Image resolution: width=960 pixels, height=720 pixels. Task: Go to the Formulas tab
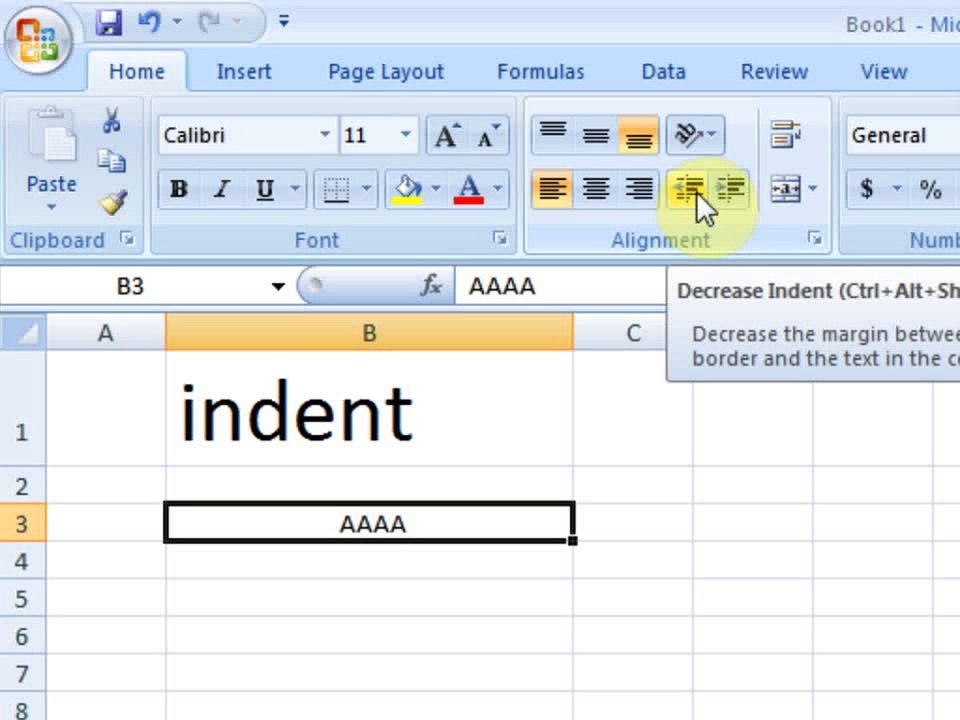pos(541,72)
